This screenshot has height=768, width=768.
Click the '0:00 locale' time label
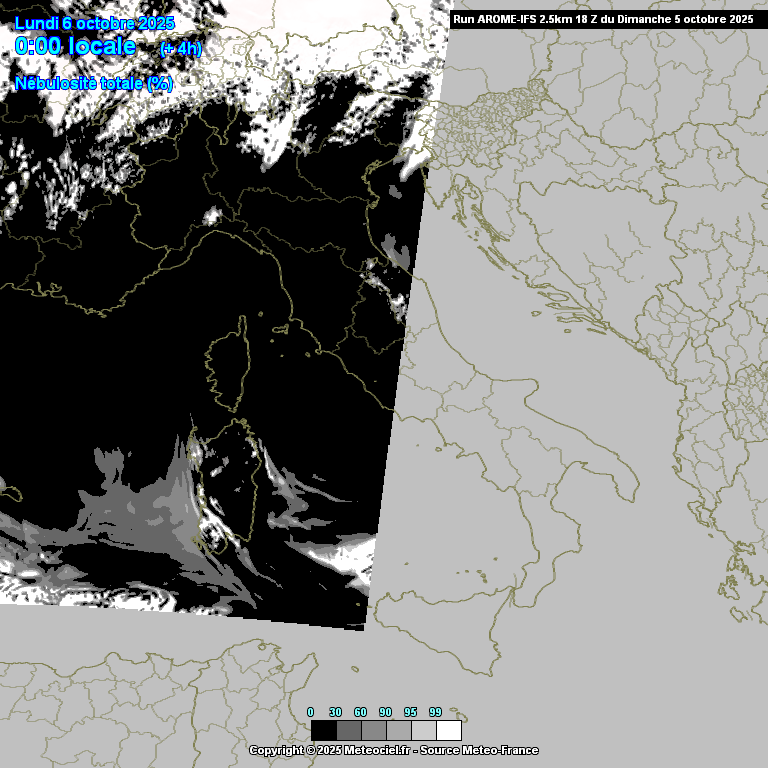coord(75,47)
